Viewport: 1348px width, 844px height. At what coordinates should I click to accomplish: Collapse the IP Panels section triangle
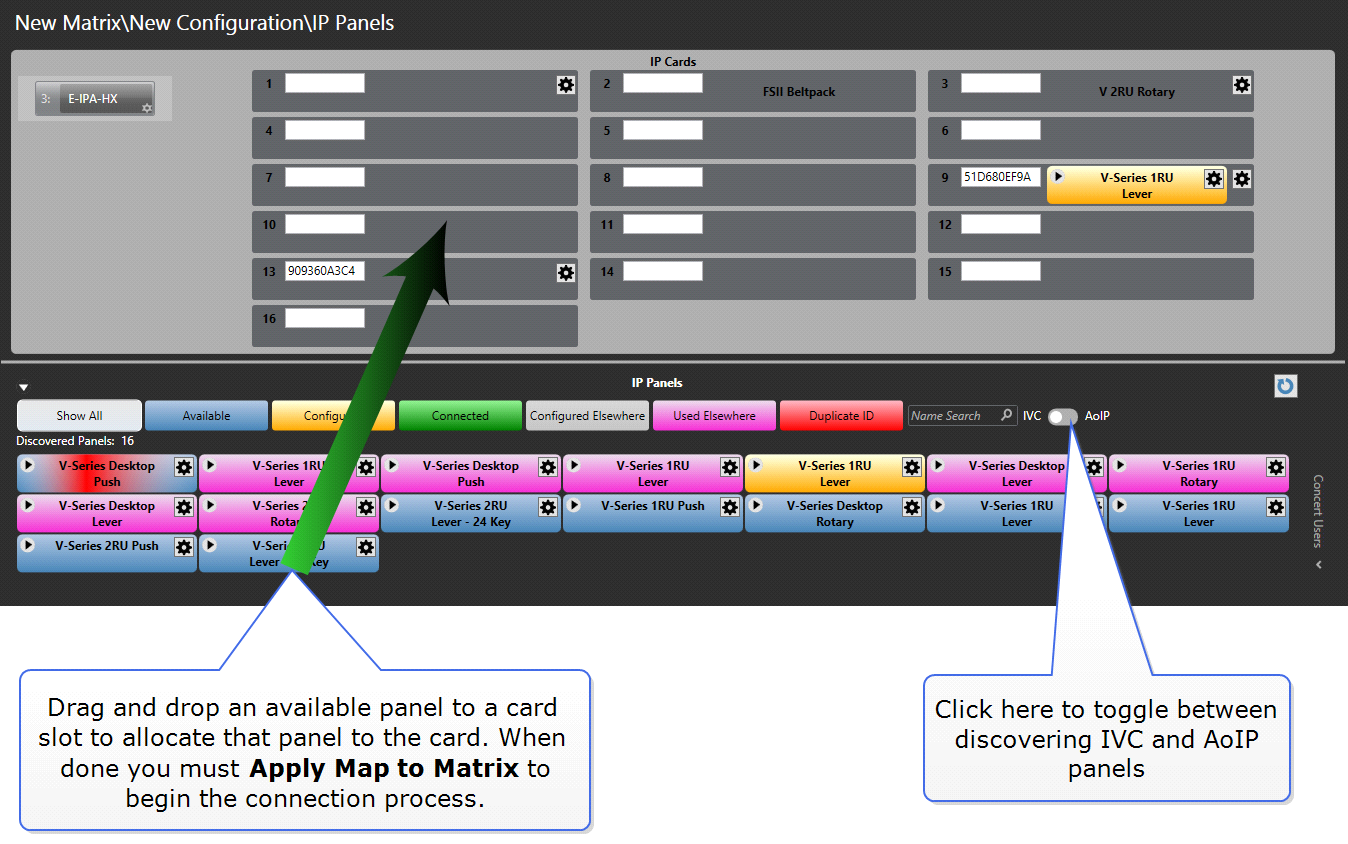pyautogui.click(x=24, y=387)
